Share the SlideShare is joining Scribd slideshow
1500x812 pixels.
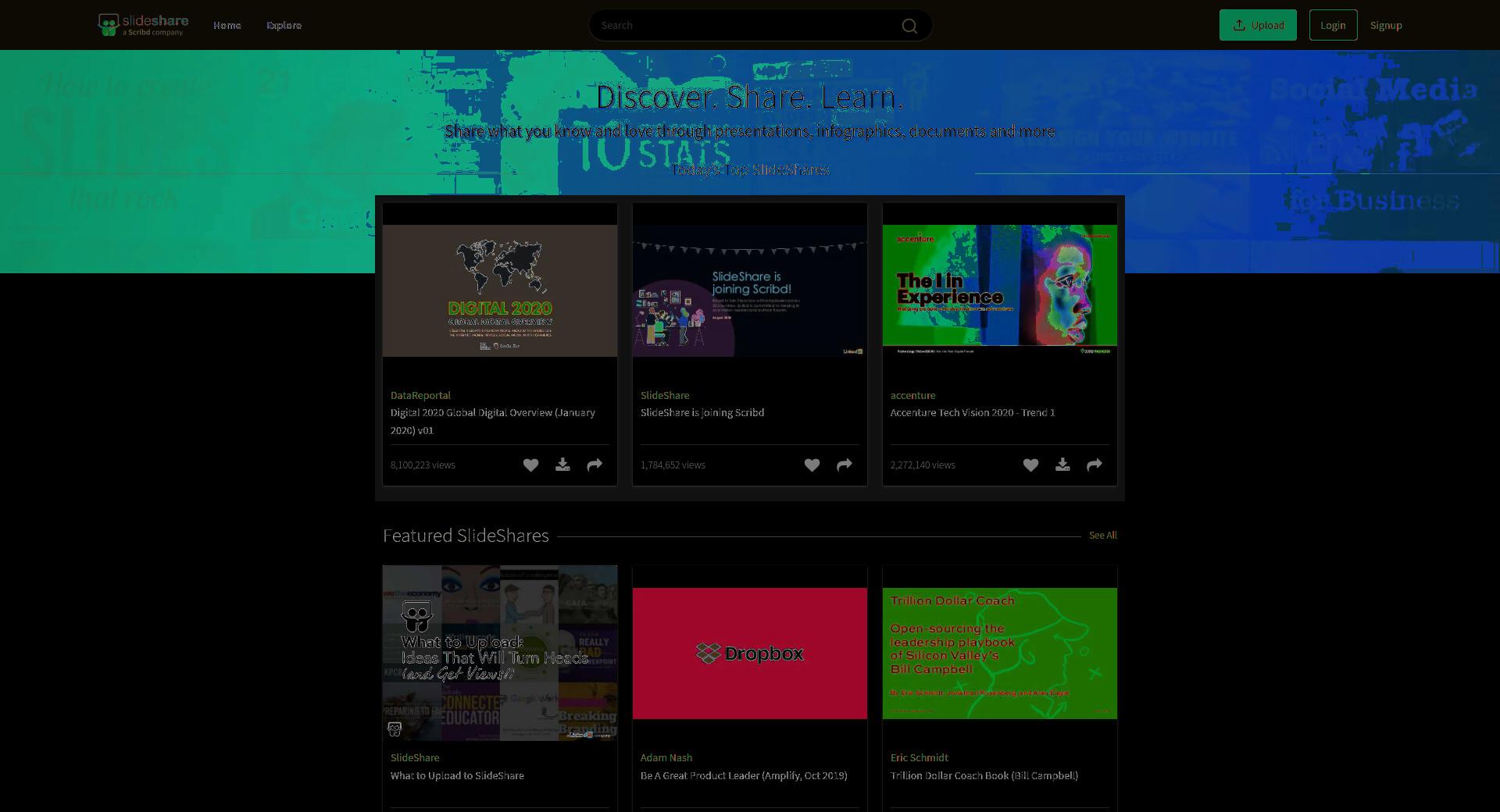845,465
